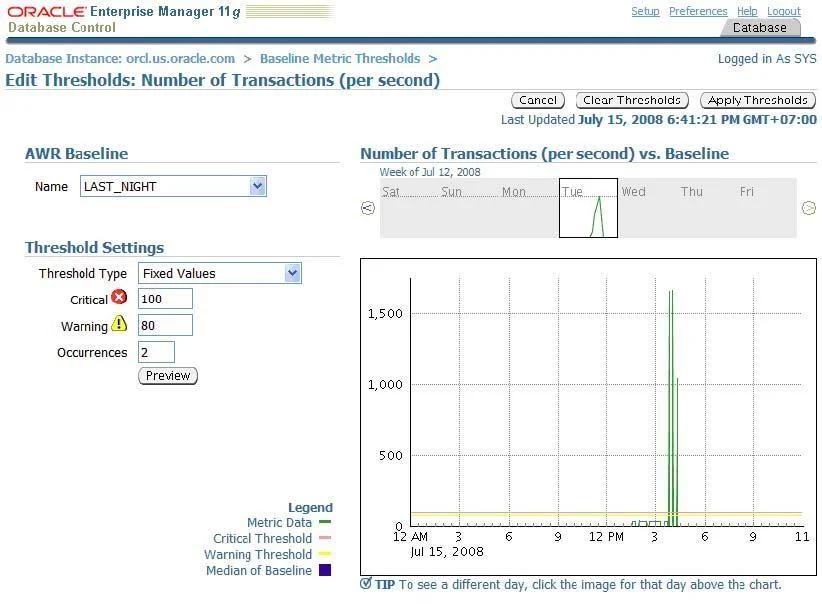
Task: Click the red Critical error icon
Action: [x=120, y=297]
